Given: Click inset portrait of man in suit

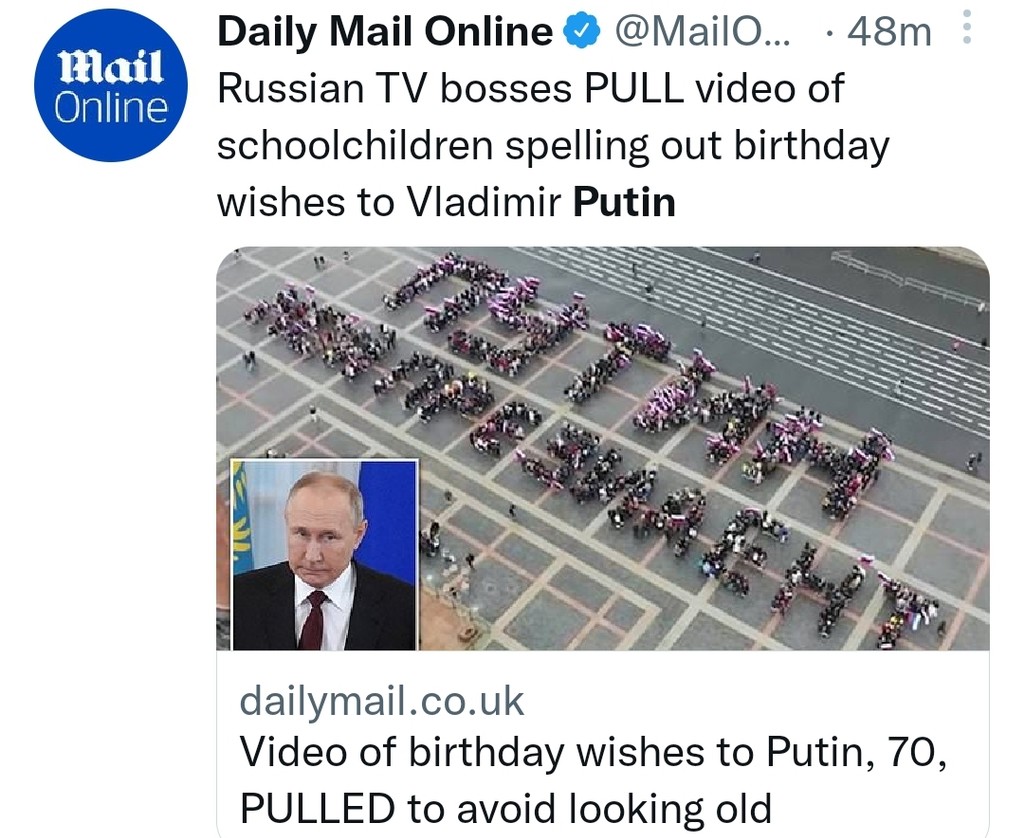Looking at the screenshot, I should [x=325, y=560].
